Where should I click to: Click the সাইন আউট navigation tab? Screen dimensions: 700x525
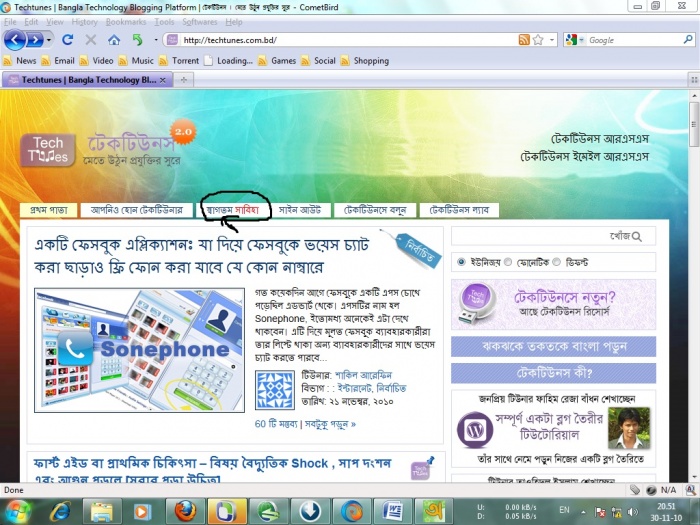coord(300,210)
